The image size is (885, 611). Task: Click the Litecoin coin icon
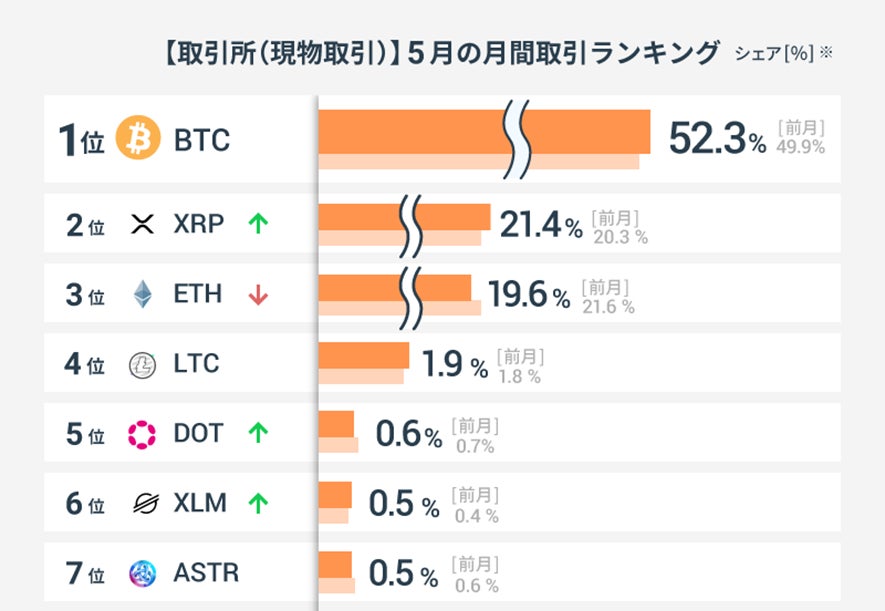click(x=143, y=365)
